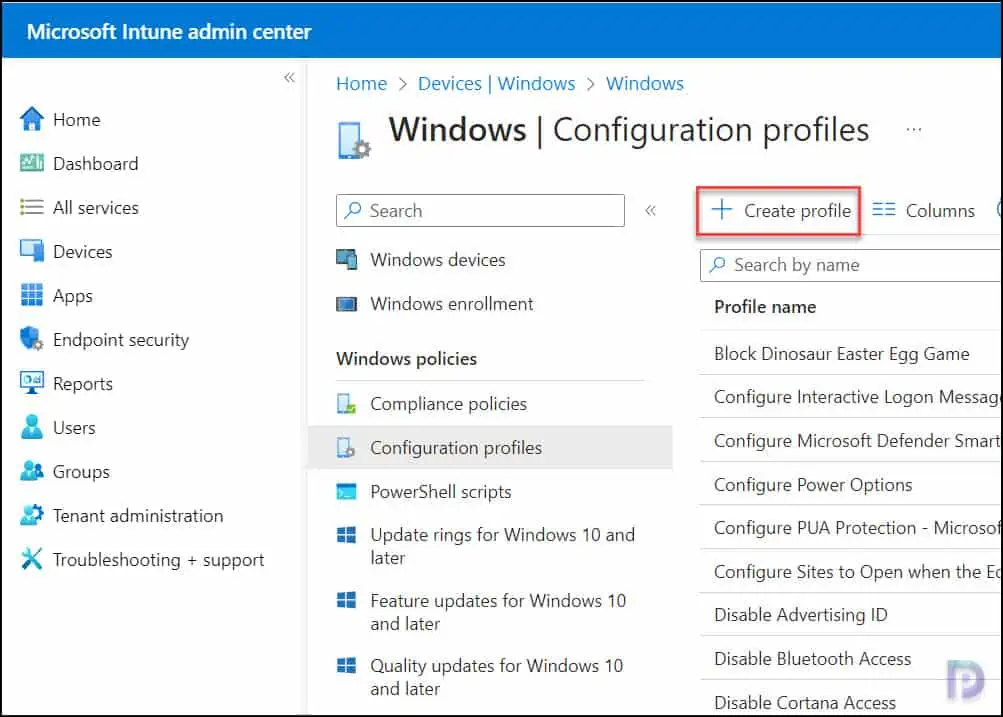Click the Dashboard chart icon
The image size is (1003, 717).
coord(31,163)
